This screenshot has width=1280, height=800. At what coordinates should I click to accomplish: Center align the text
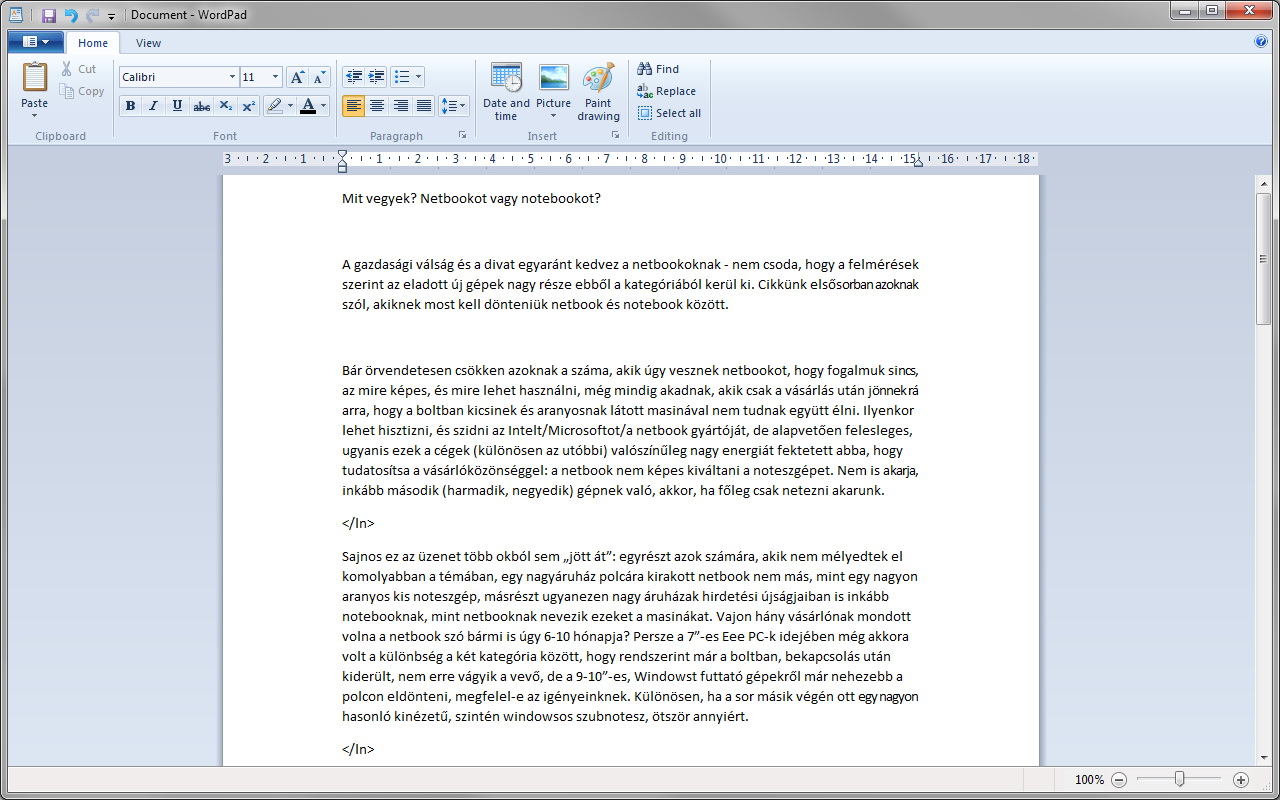(376, 105)
